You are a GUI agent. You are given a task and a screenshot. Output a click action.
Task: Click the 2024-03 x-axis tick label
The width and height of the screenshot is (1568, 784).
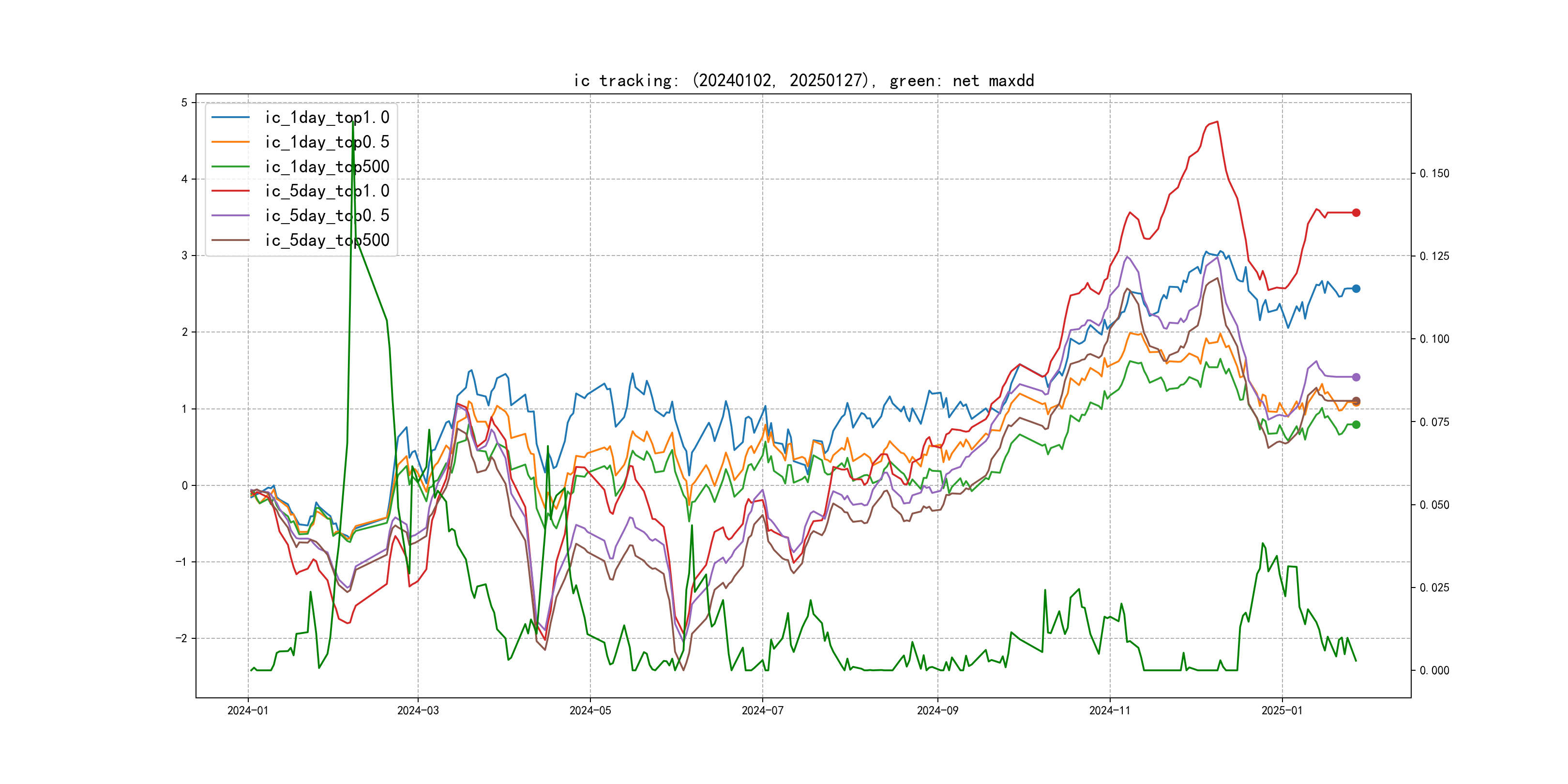418,710
